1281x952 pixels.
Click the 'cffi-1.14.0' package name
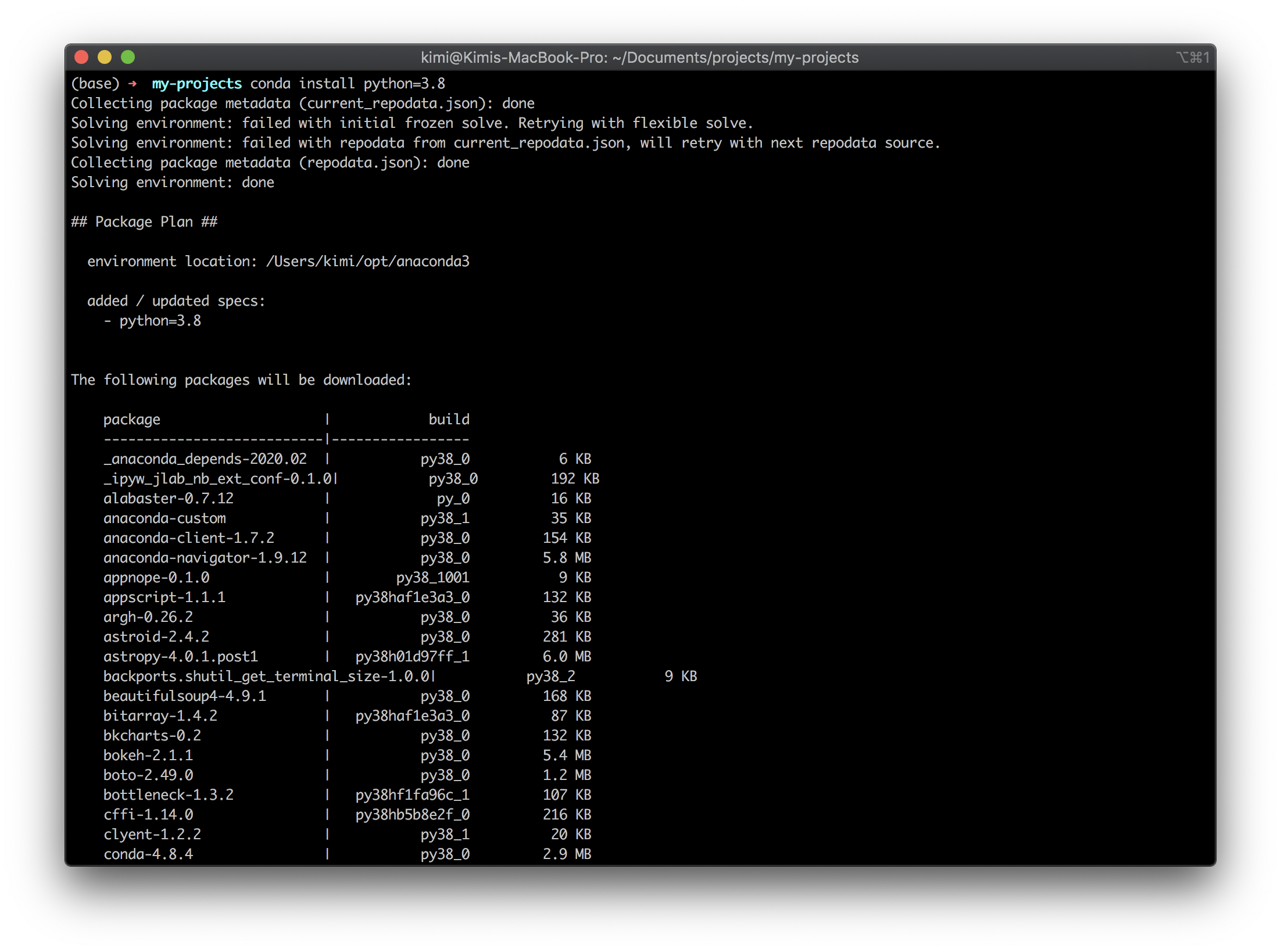click(148, 815)
